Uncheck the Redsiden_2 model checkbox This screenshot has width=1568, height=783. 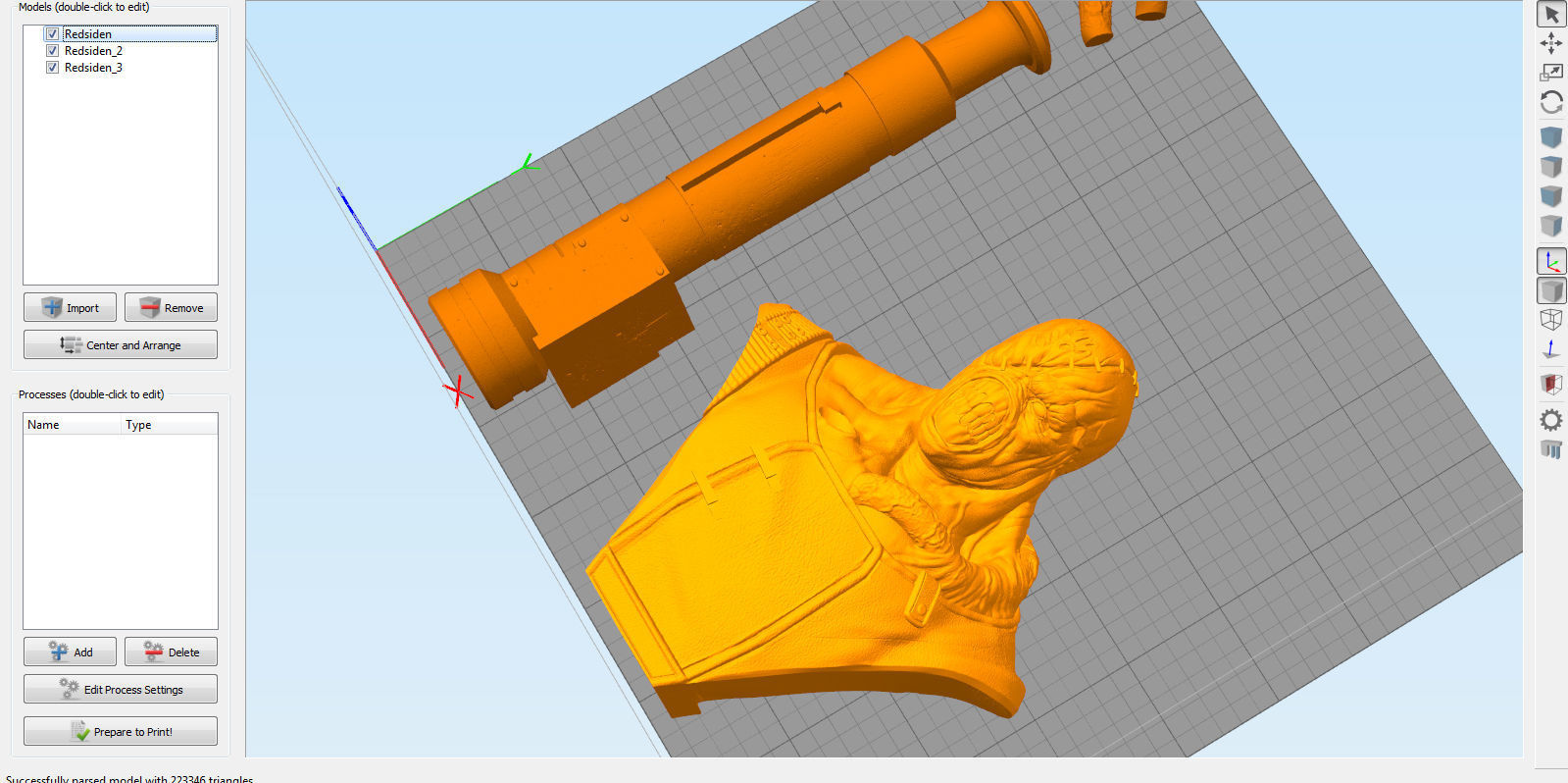pyautogui.click(x=52, y=50)
